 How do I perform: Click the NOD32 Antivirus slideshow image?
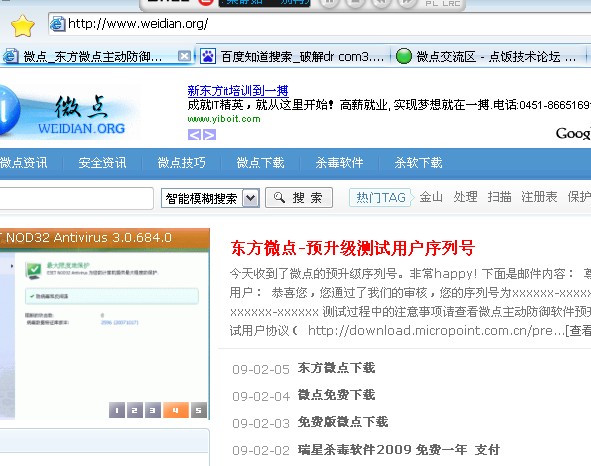point(104,324)
